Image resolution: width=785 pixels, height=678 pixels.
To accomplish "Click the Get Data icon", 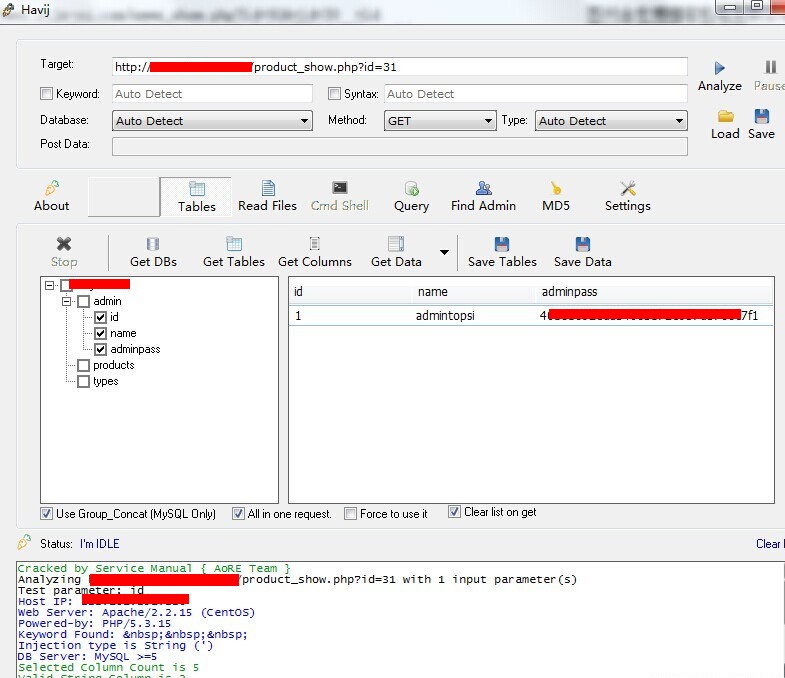I will pos(396,244).
